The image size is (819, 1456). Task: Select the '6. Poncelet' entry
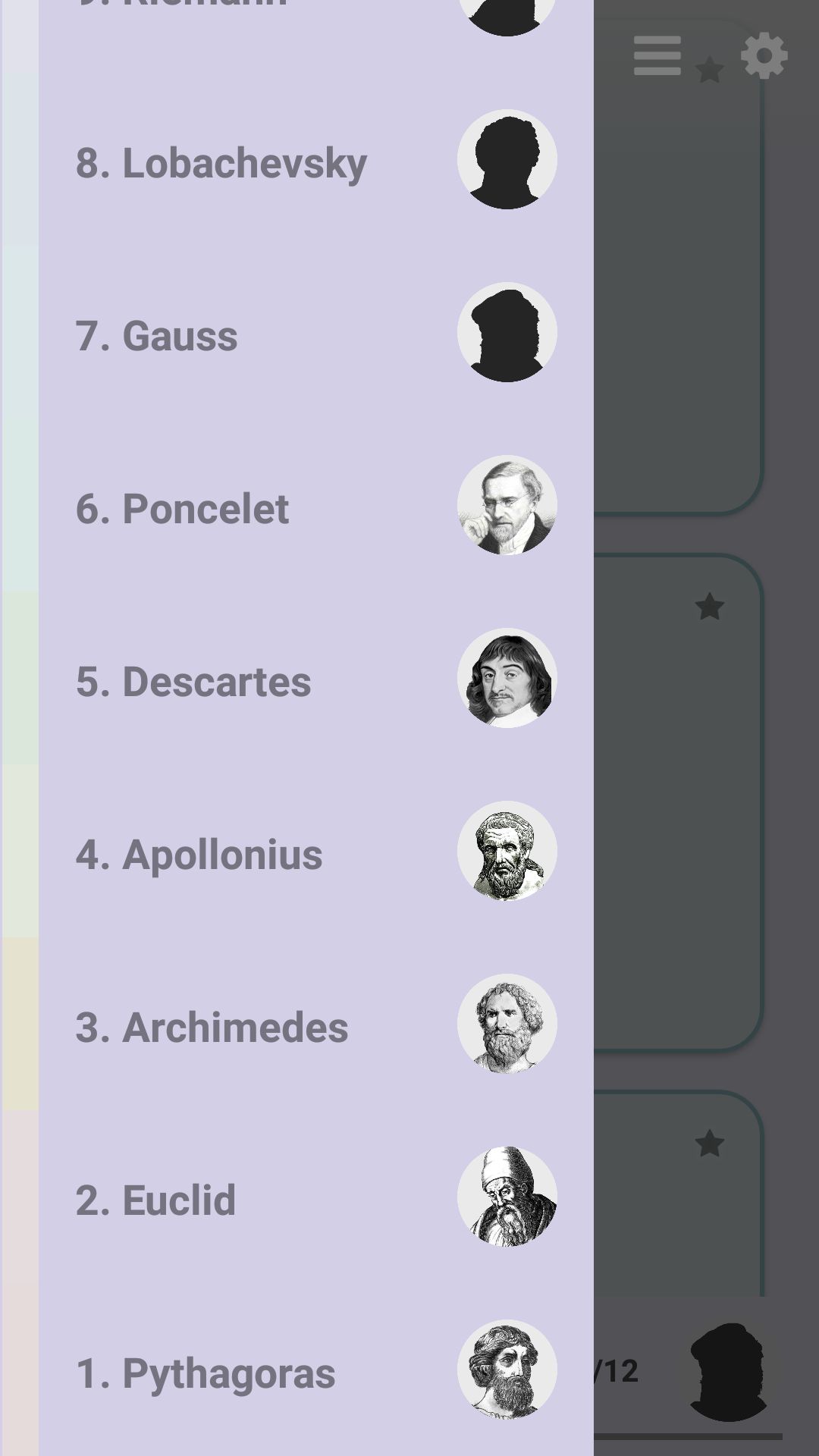pyautogui.click(x=183, y=508)
